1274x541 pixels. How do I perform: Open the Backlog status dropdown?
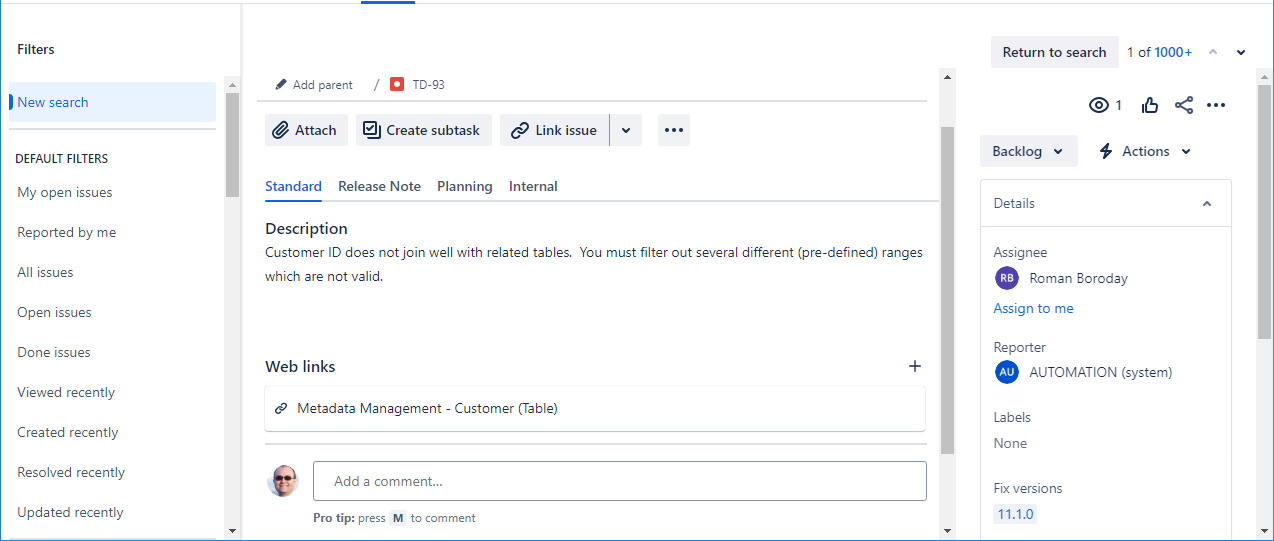tap(1028, 151)
